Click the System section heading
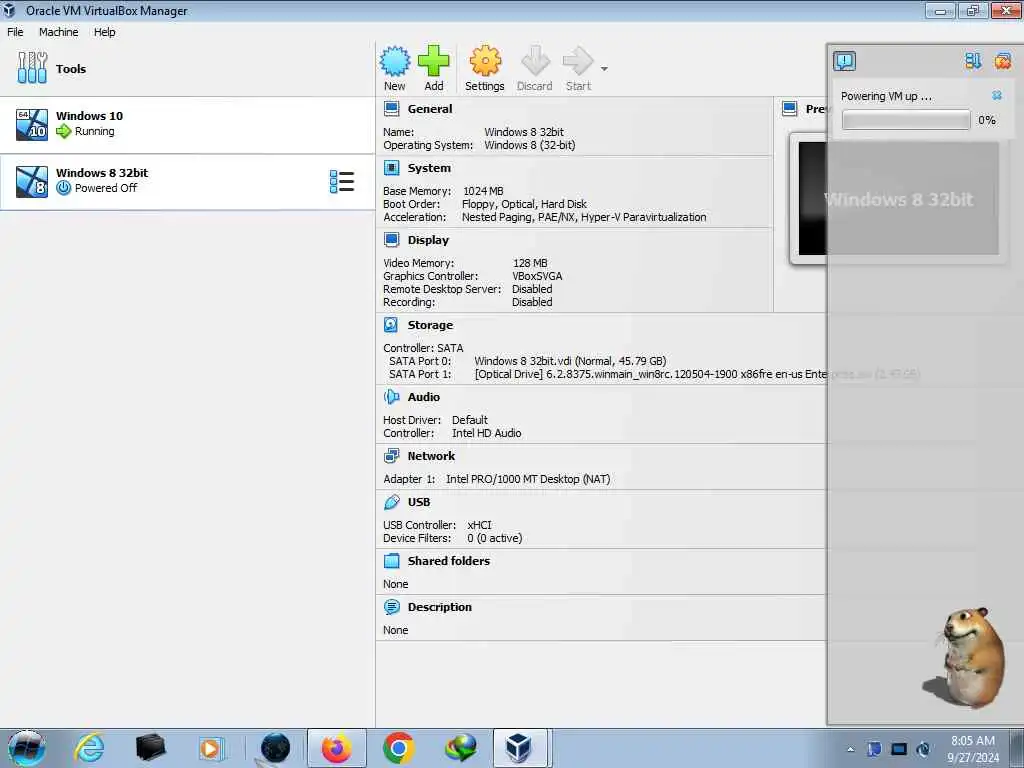The width and height of the screenshot is (1024, 768). (429, 168)
